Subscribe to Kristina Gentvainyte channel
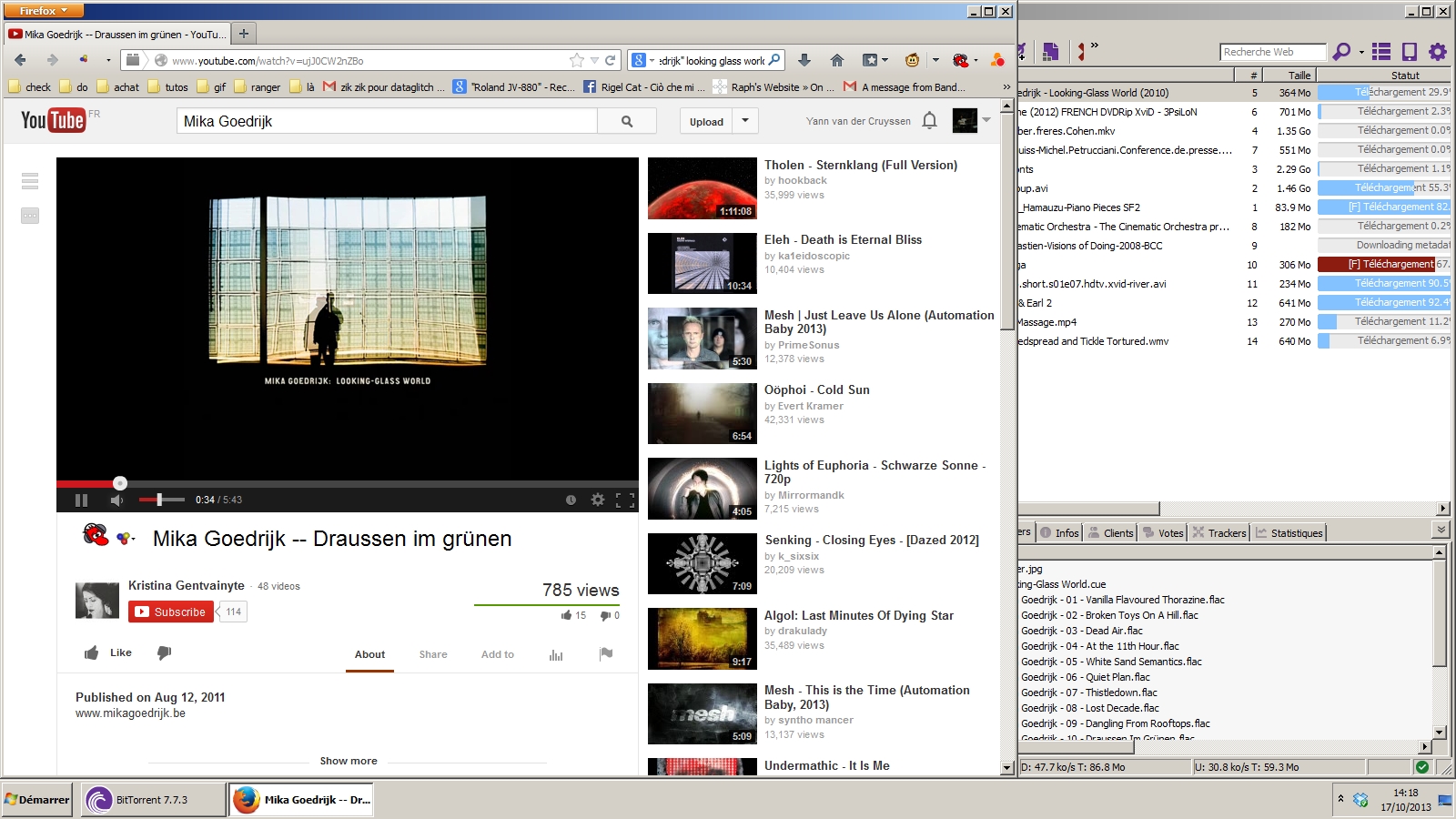 coord(171,612)
